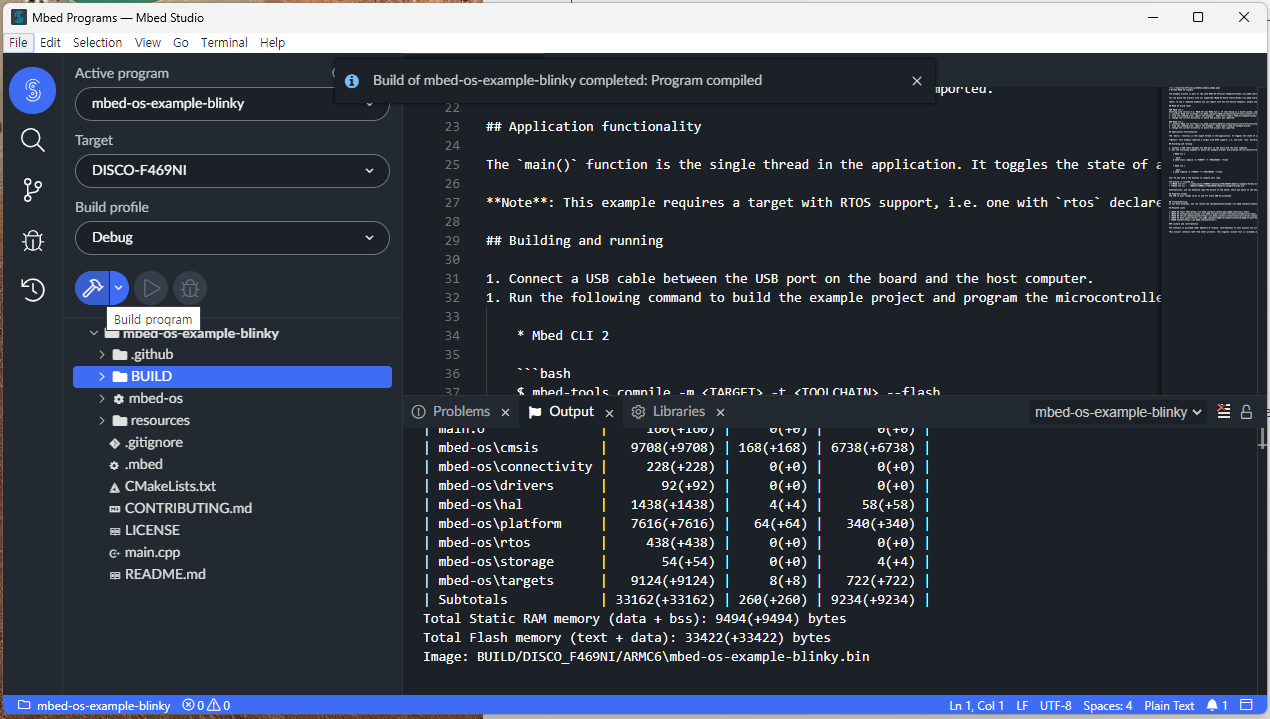Image resolution: width=1270 pixels, height=719 pixels.
Task: Click the hammer Build program button
Action: [92, 289]
